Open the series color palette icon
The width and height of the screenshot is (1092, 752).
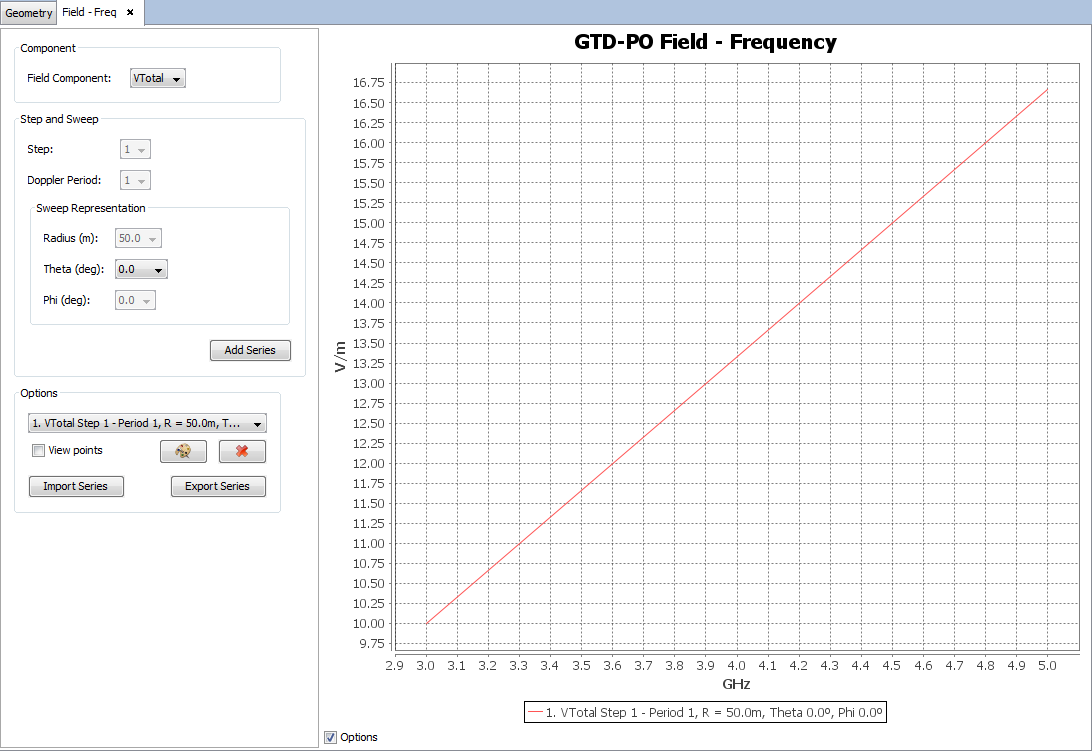click(x=183, y=451)
